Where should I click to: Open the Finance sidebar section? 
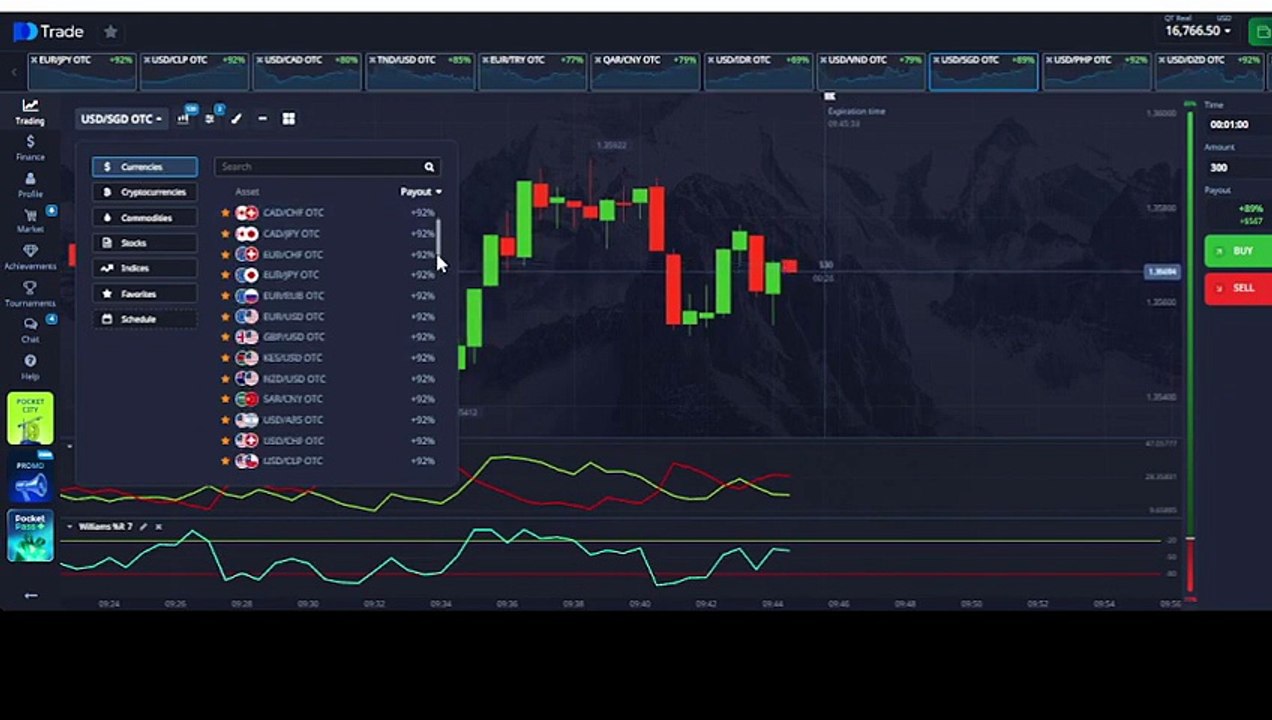30,148
